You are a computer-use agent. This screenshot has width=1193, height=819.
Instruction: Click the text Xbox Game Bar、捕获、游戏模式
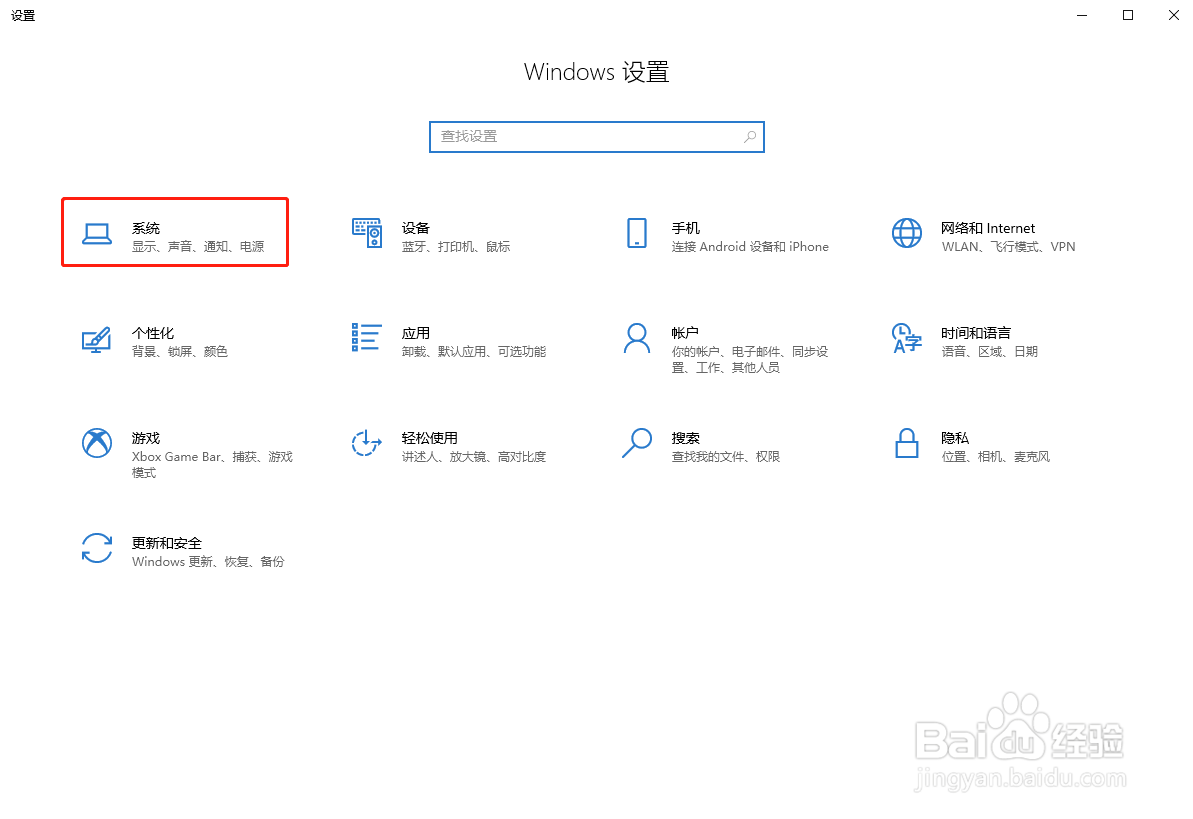(212, 464)
